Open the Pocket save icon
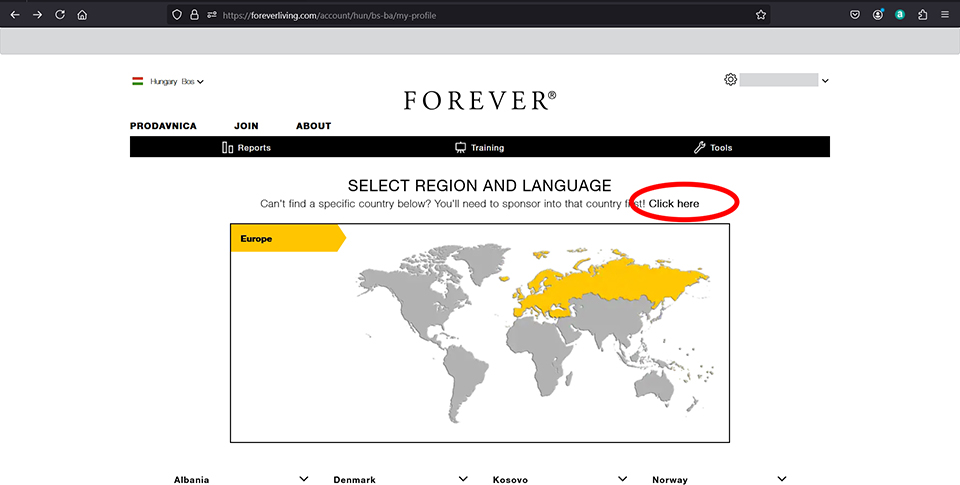Screen dimensions: 960x485 (x=855, y=15)
